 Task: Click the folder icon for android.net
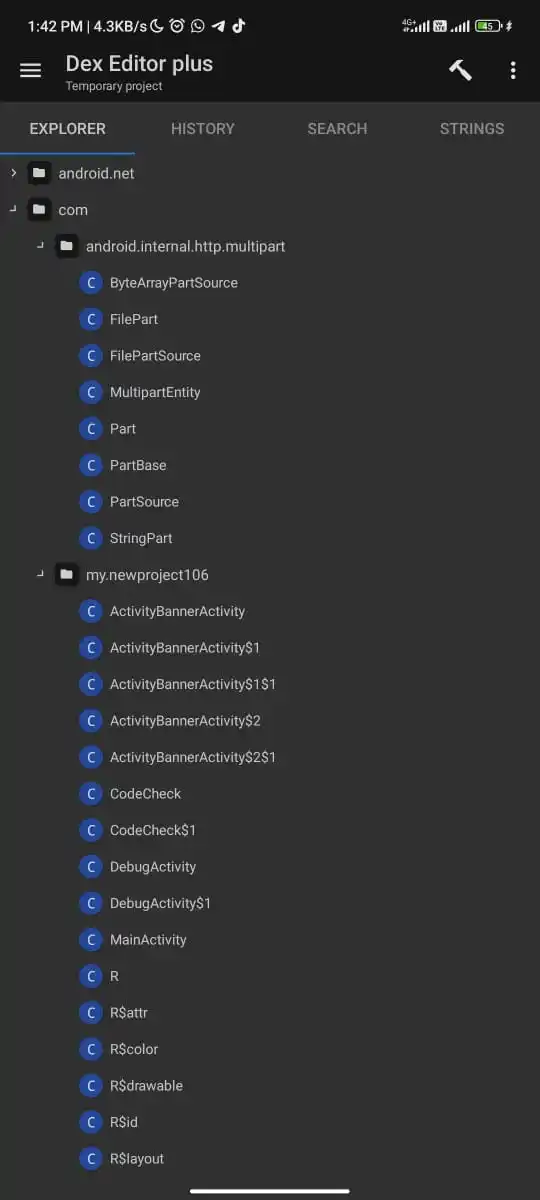39,173
